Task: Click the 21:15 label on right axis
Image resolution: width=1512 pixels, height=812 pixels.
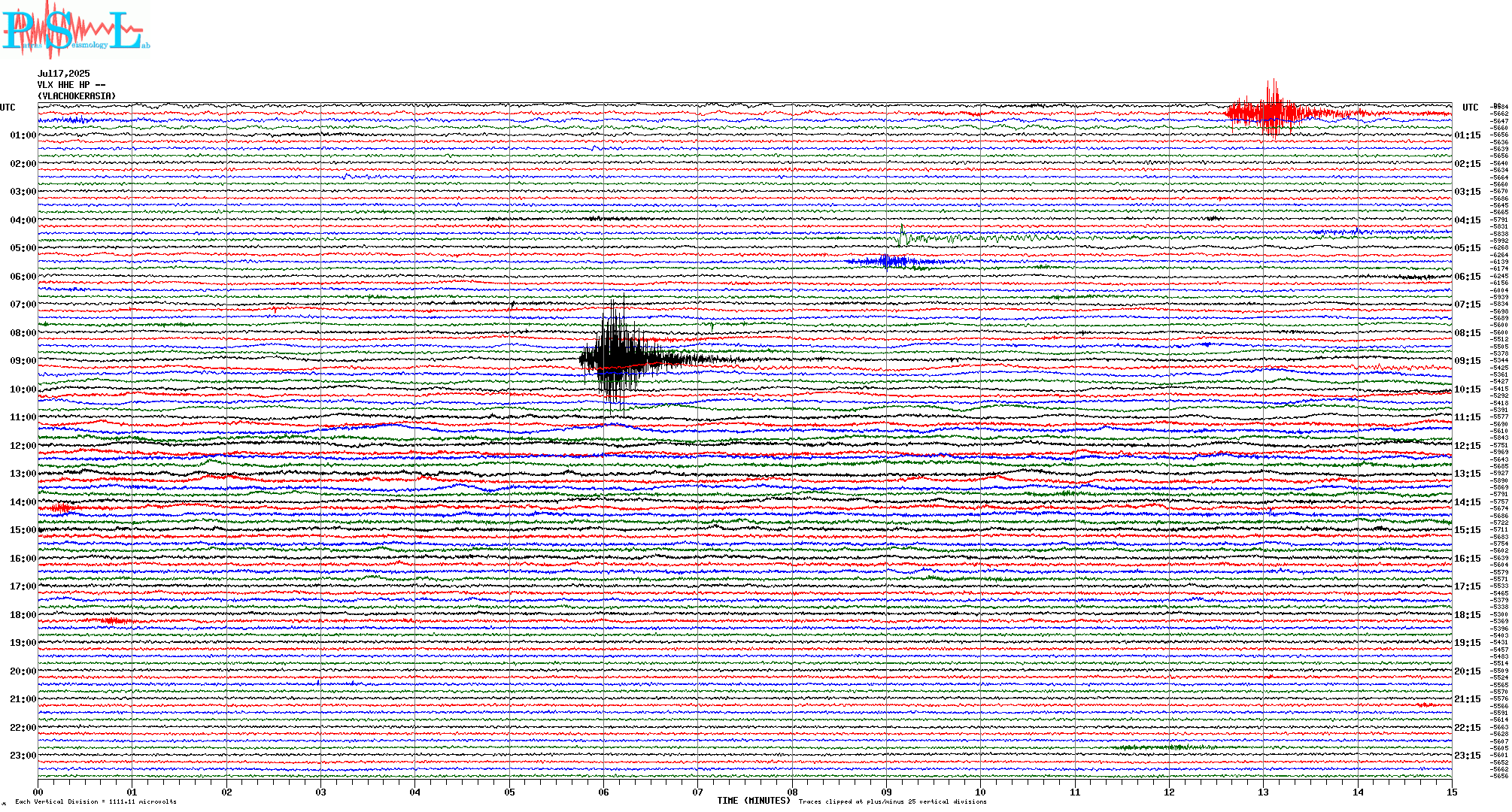Action: click(x=1468, y=699)
